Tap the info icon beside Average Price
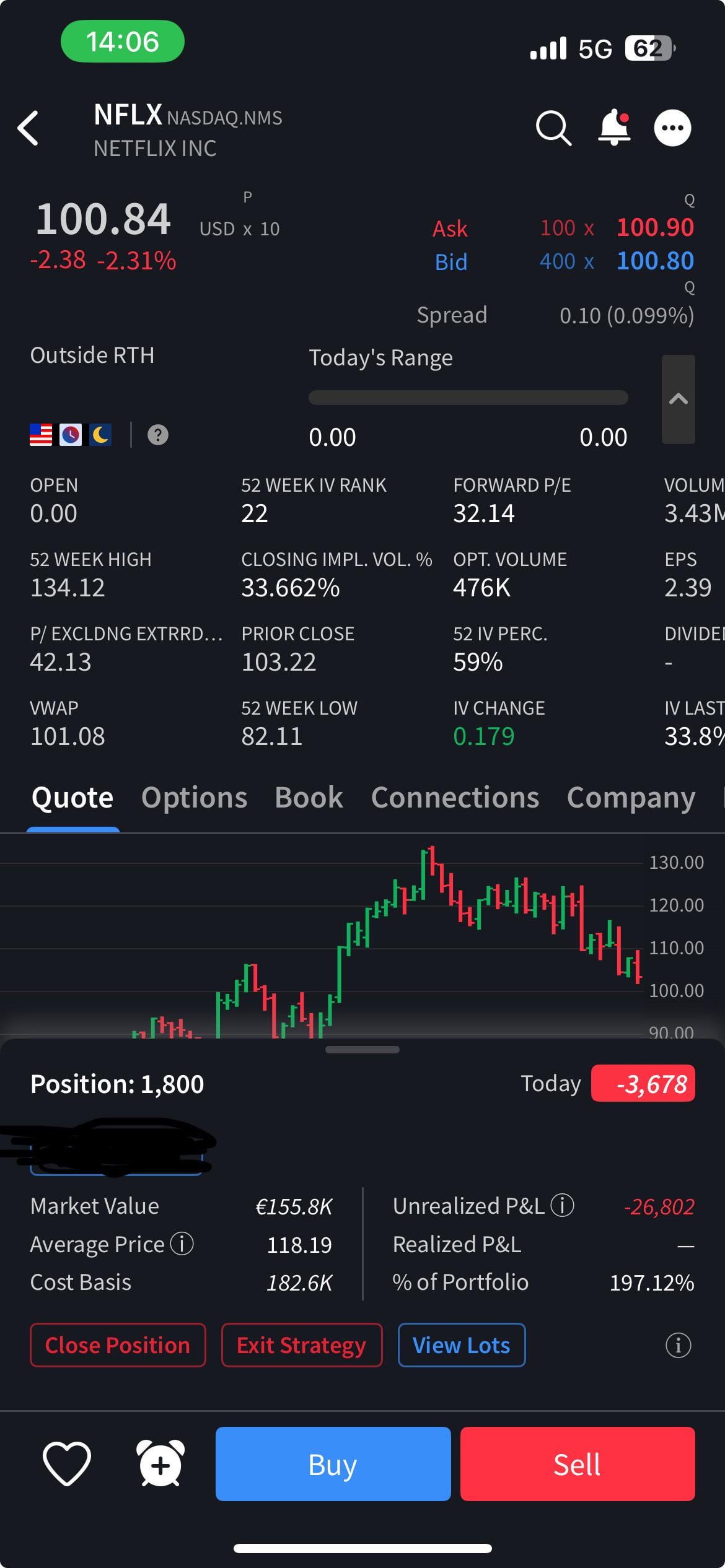Image resolution: width=725 pixels, height=1568 pixels. pyautogui.click(x=182, y=1244)
